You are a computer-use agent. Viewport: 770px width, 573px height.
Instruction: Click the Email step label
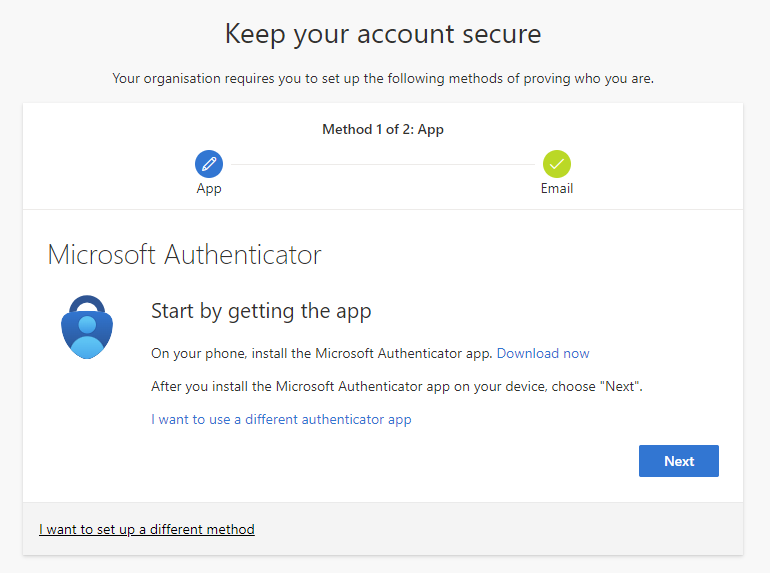pyautogui.click(x=557, y=189)
